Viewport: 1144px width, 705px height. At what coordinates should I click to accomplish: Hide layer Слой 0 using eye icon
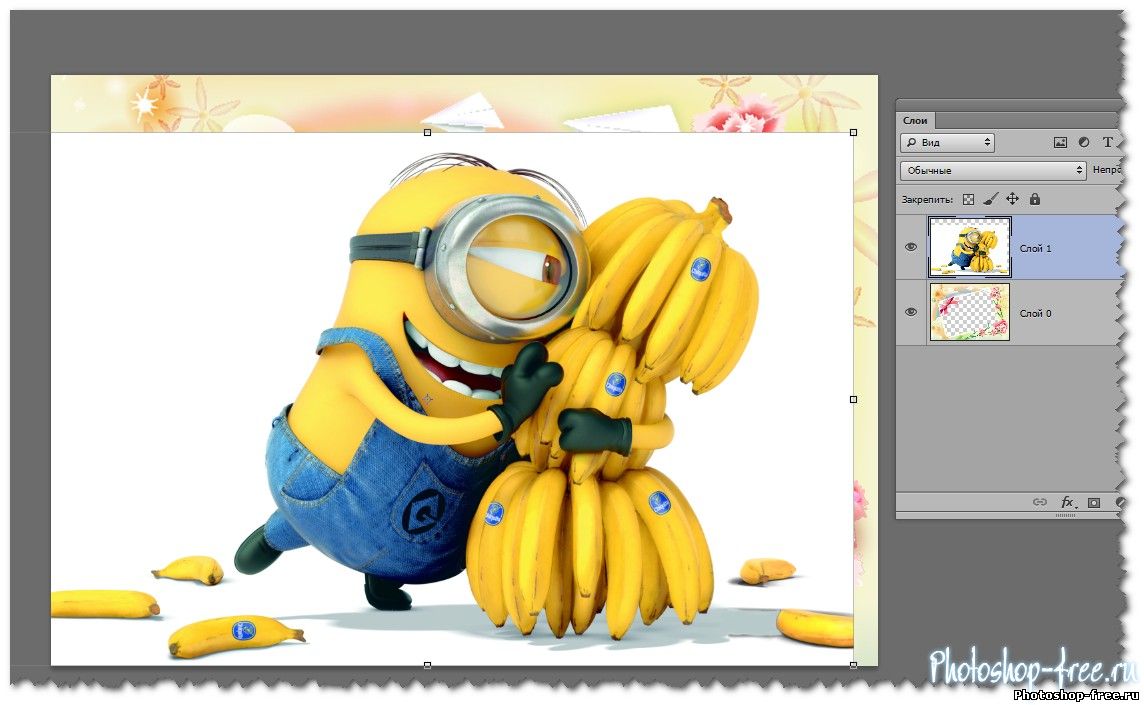click(x=911, y=312)
